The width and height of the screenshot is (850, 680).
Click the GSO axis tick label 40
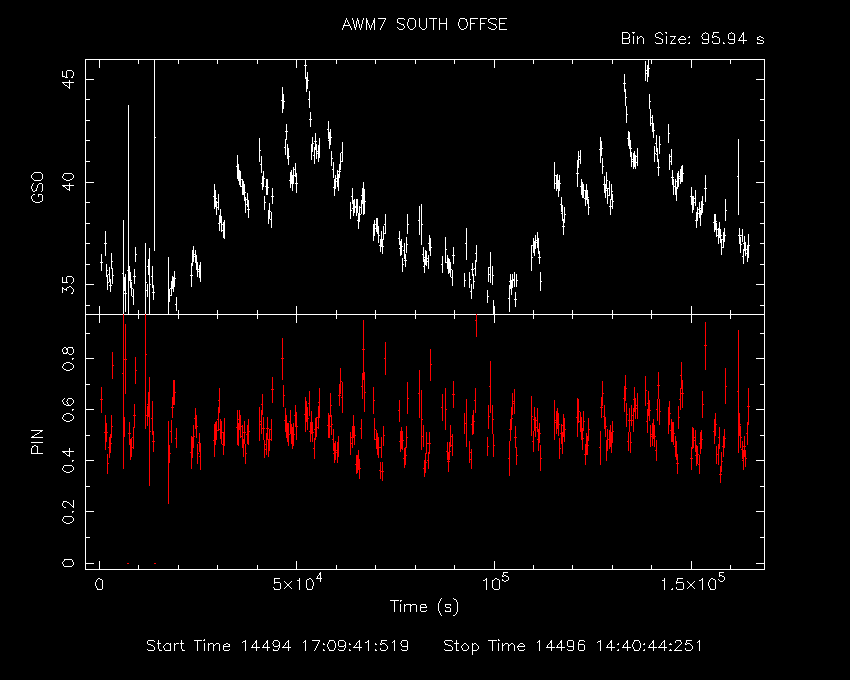(x=68, y=183)
